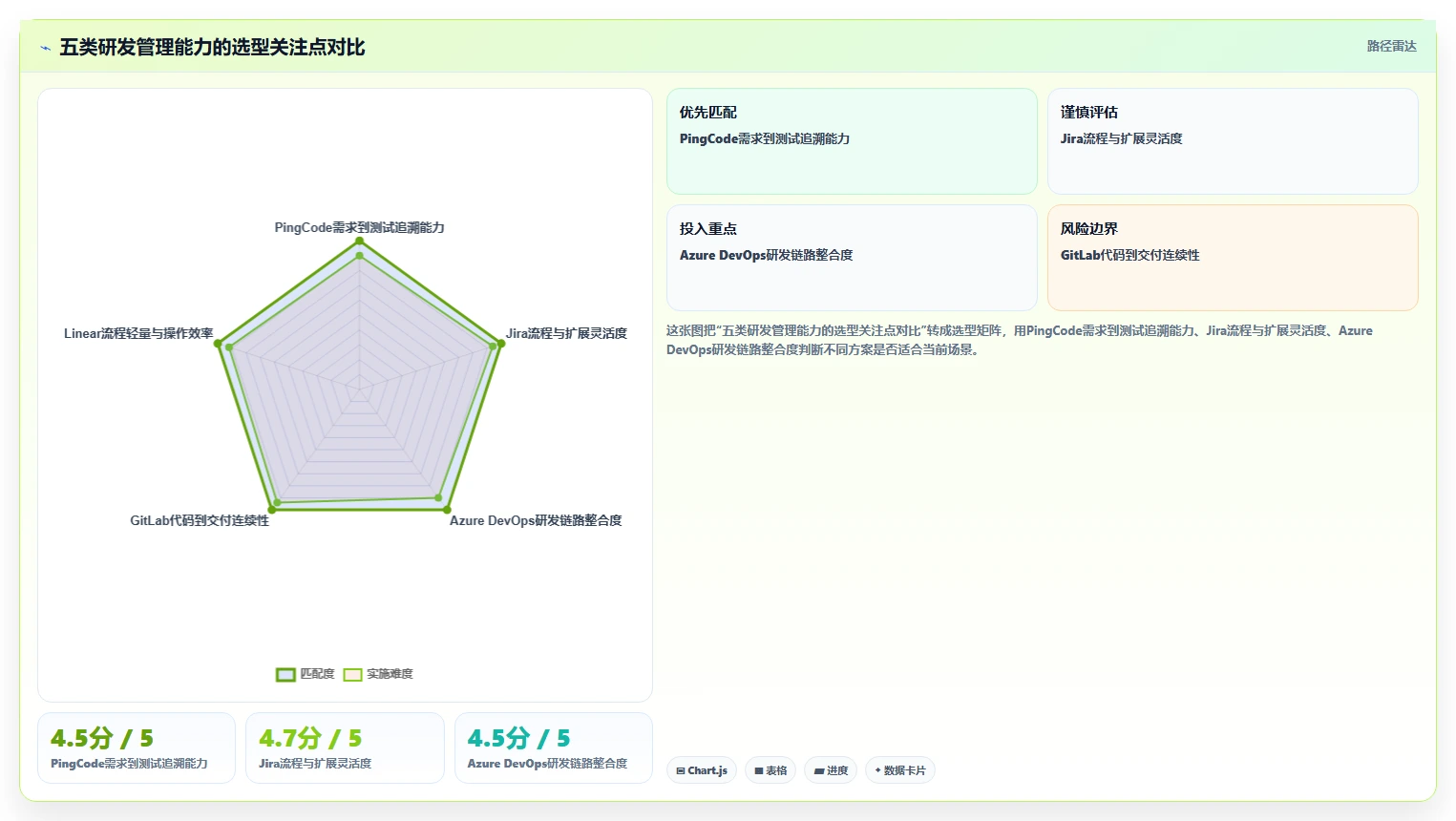Image resolution: width=1456 pixels, height=821 pixels.
Task: Click the 数据卡片 tag icon
Action: [878, 770]
